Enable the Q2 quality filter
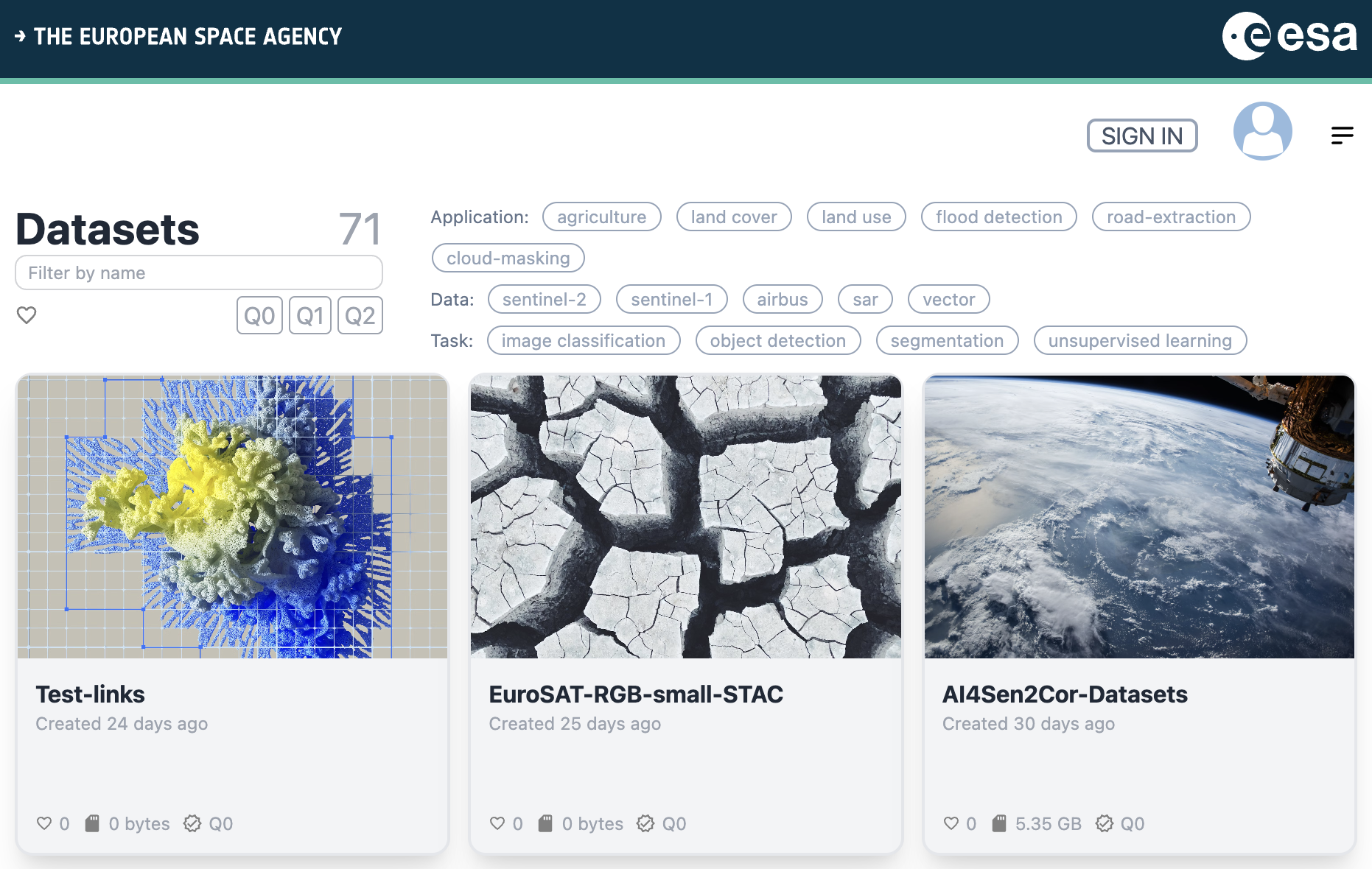Image resolution: width=1372 pixels, height=869 pixels. [360, 316]
